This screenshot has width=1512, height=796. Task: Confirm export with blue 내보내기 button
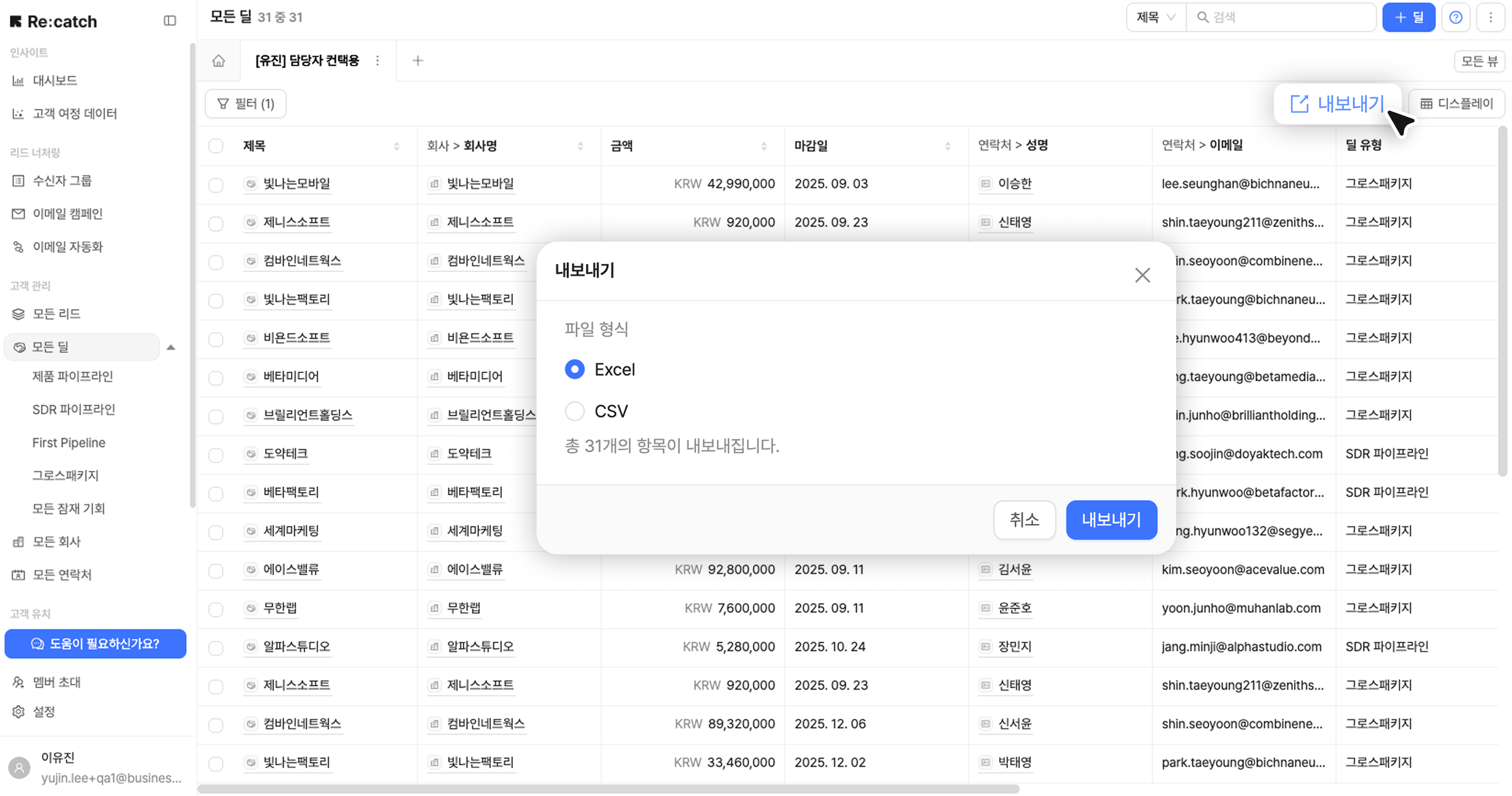(1111, 520)
